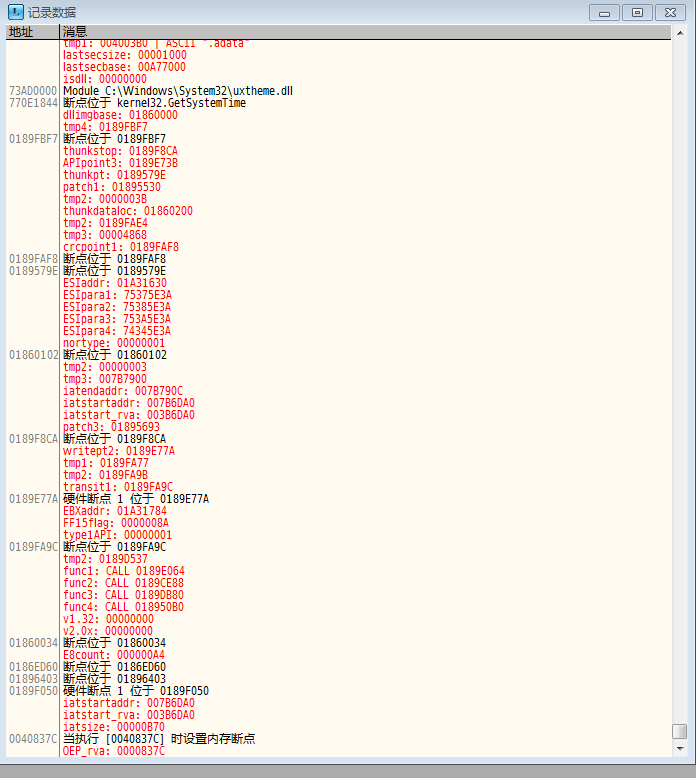This screenshot has height=778, width=696.
Task: Minimize the 记录数据 window
Action: 604,13
